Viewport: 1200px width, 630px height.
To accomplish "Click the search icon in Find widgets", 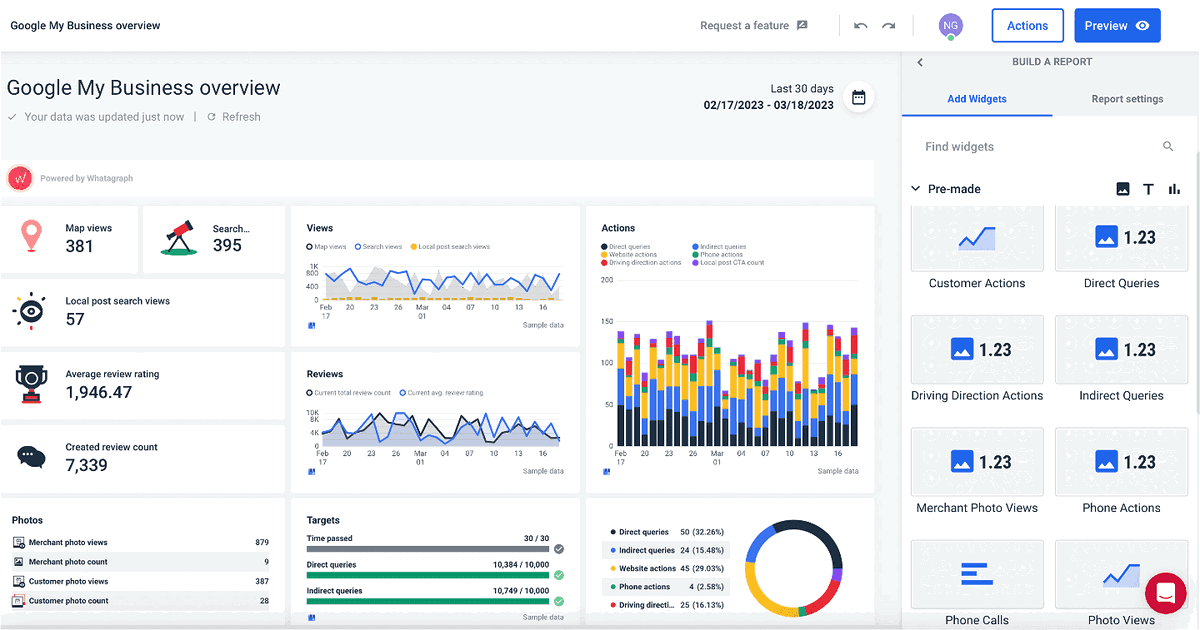I will point(1168,146).
